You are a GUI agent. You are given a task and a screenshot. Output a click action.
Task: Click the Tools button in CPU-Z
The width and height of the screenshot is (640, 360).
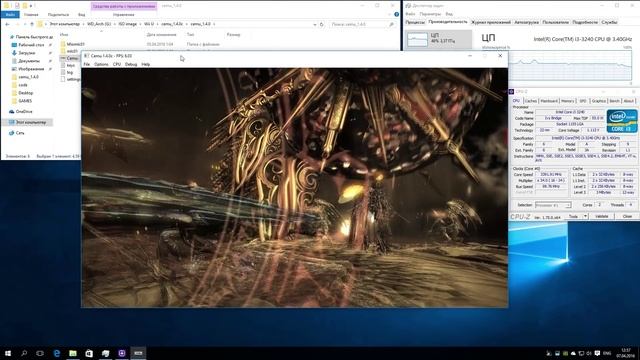(573, 216)
